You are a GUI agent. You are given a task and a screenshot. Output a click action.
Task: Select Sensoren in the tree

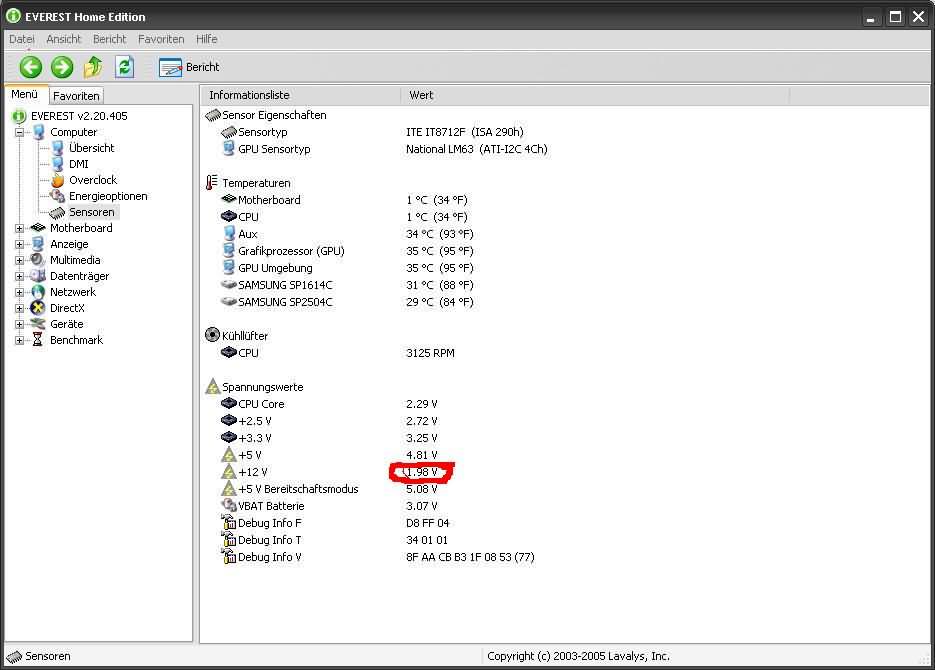tap(91, 212)
